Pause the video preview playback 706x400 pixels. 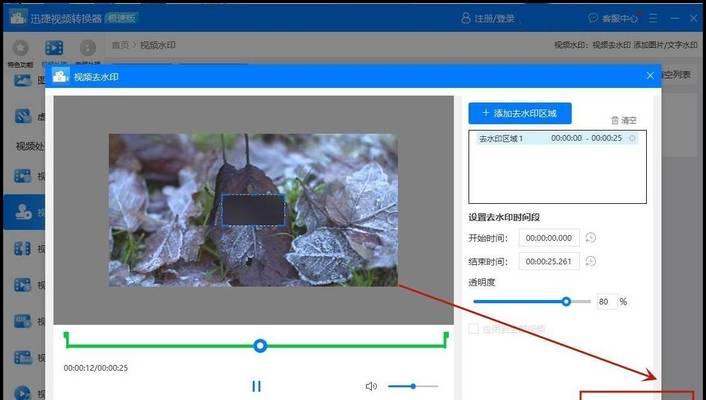point(256,386)
